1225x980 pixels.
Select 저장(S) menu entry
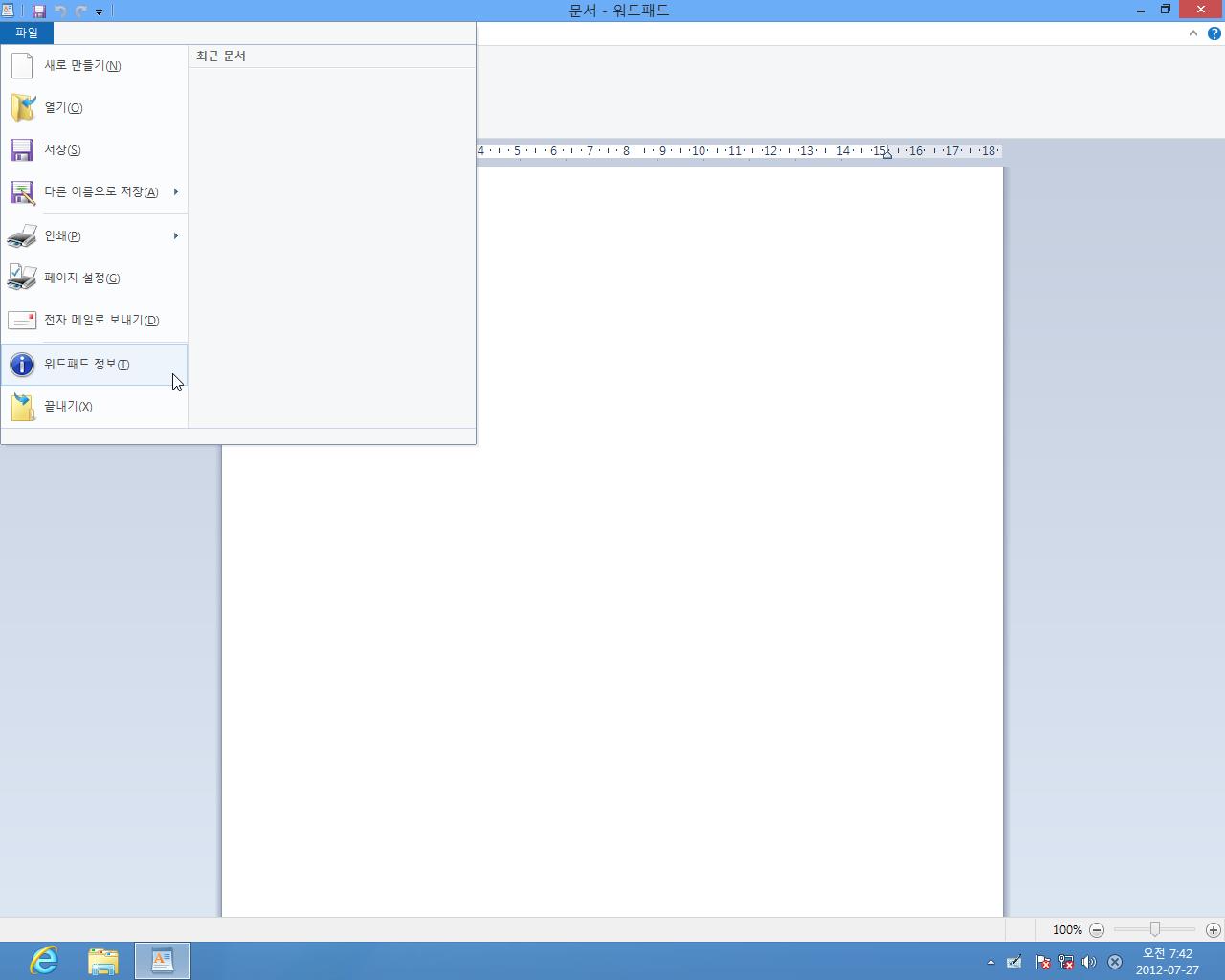click(94, 150)
